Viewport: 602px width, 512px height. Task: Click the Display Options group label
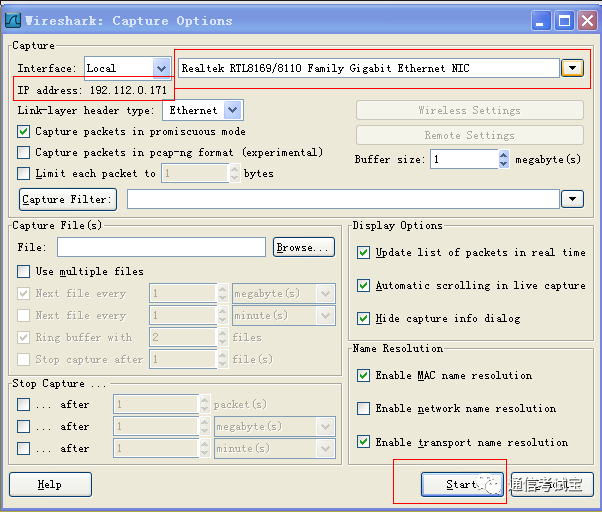[x=397, y=225]
